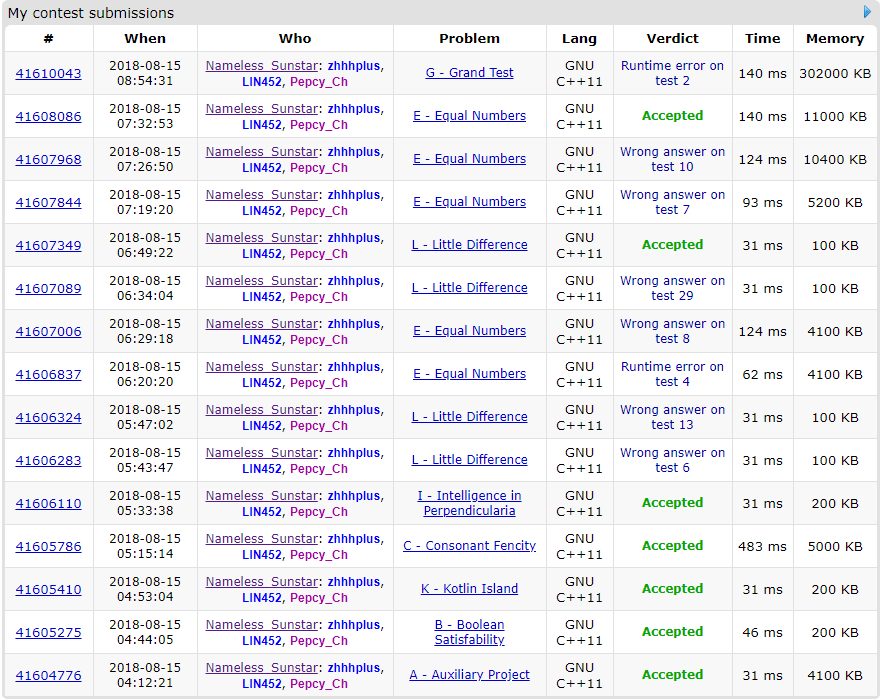This screenshot has width=880, height=700.
Task: Open LIN452 profile in the last row
Action: 262,684
